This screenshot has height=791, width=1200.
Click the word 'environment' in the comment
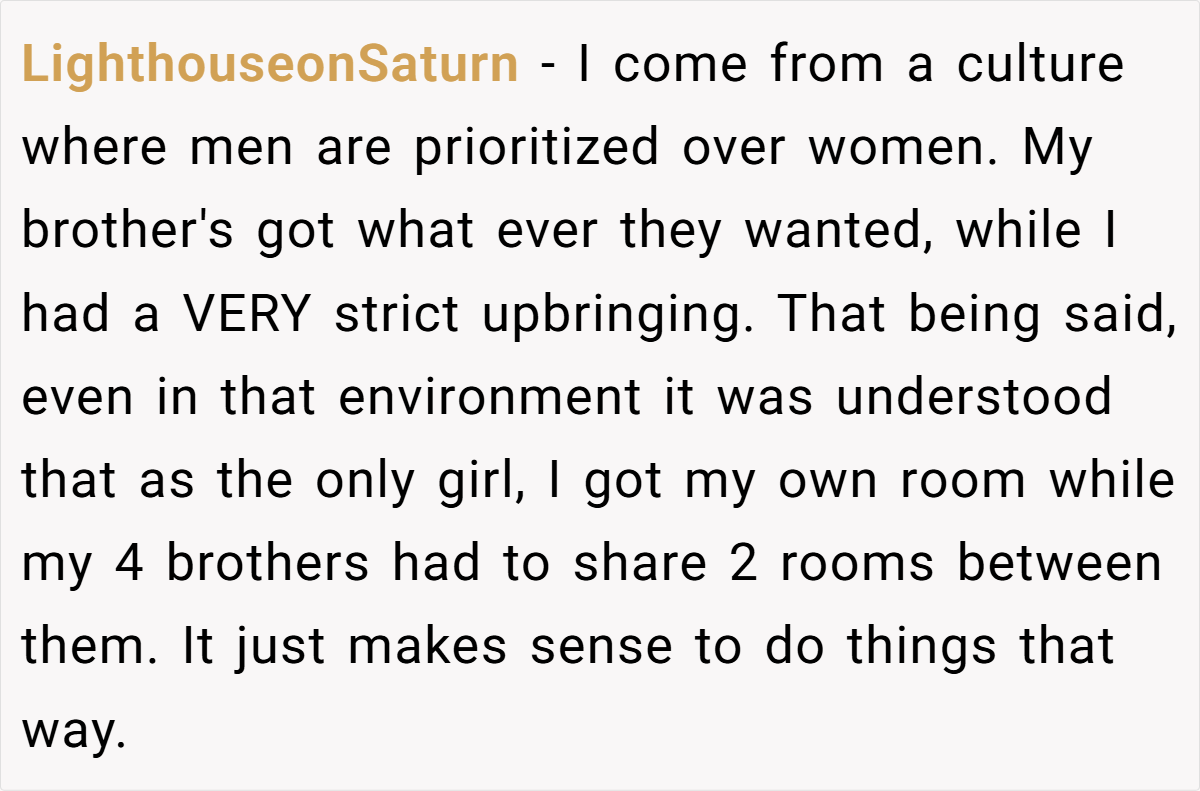point(489,397)
